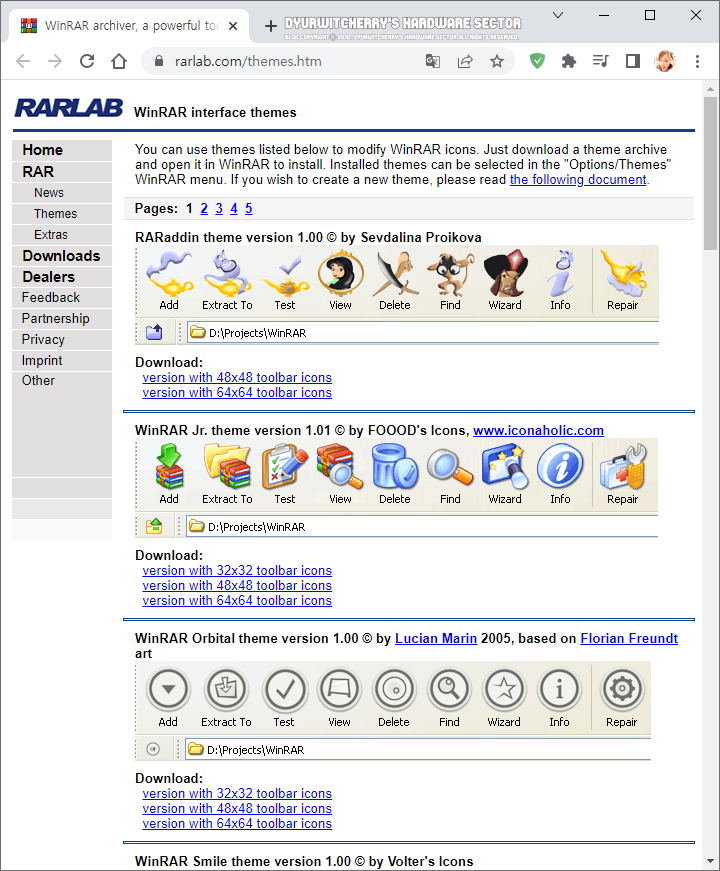Click the Orbital theme Find magnifier icon
720x871 pixels.
(449, 689)
